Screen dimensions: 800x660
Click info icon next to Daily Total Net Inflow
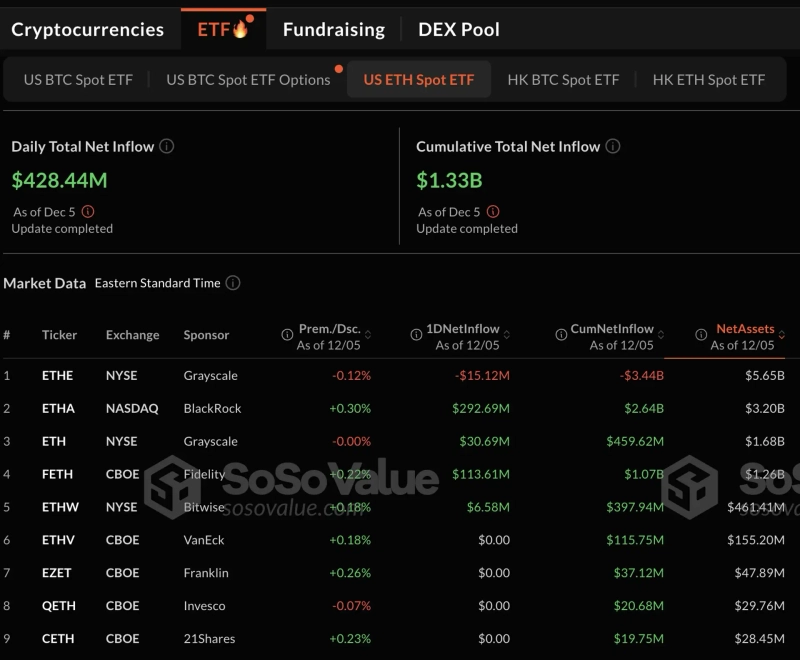tap(167, 146)
